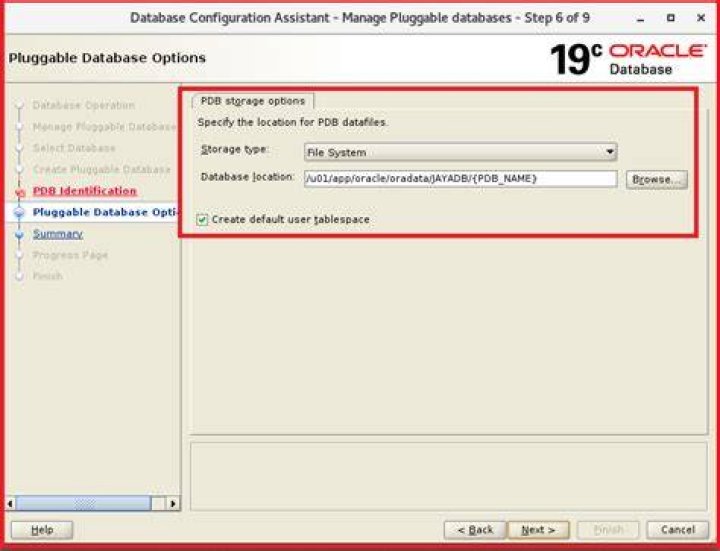Click the Pluggable Database Options step bullet
The image size is (720, 551).
click(19, 213)
